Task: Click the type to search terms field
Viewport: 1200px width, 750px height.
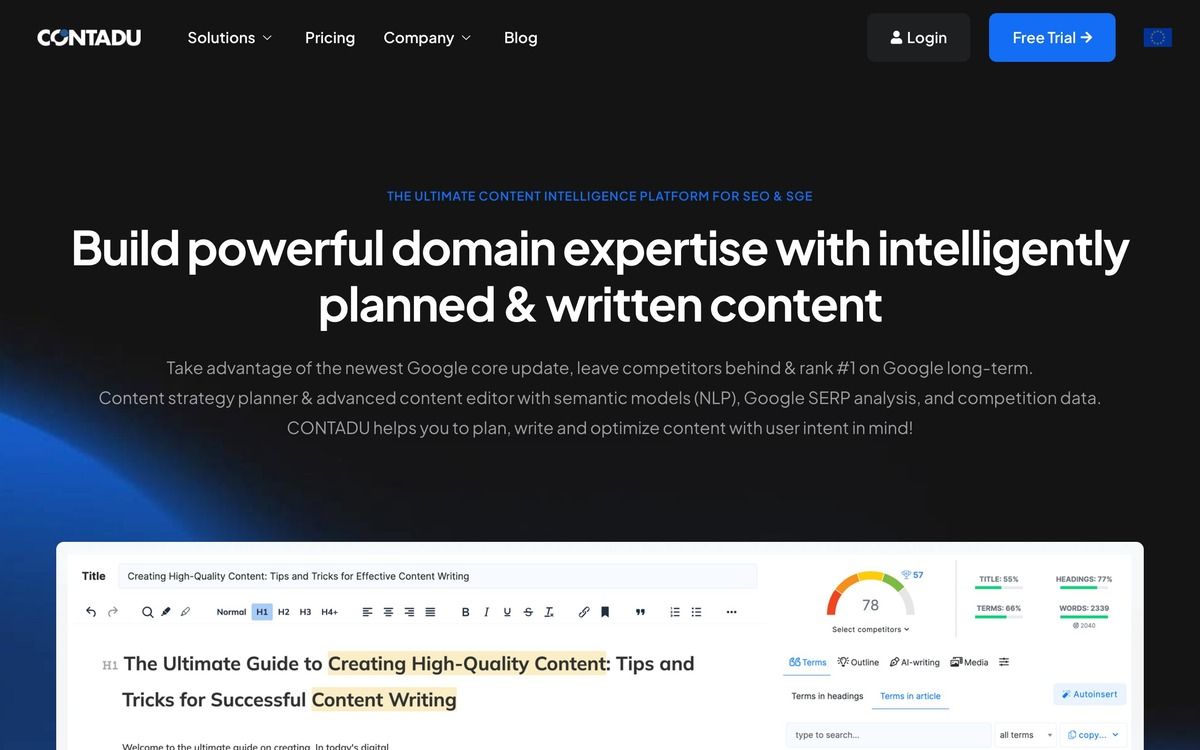Action: [888, 735]
